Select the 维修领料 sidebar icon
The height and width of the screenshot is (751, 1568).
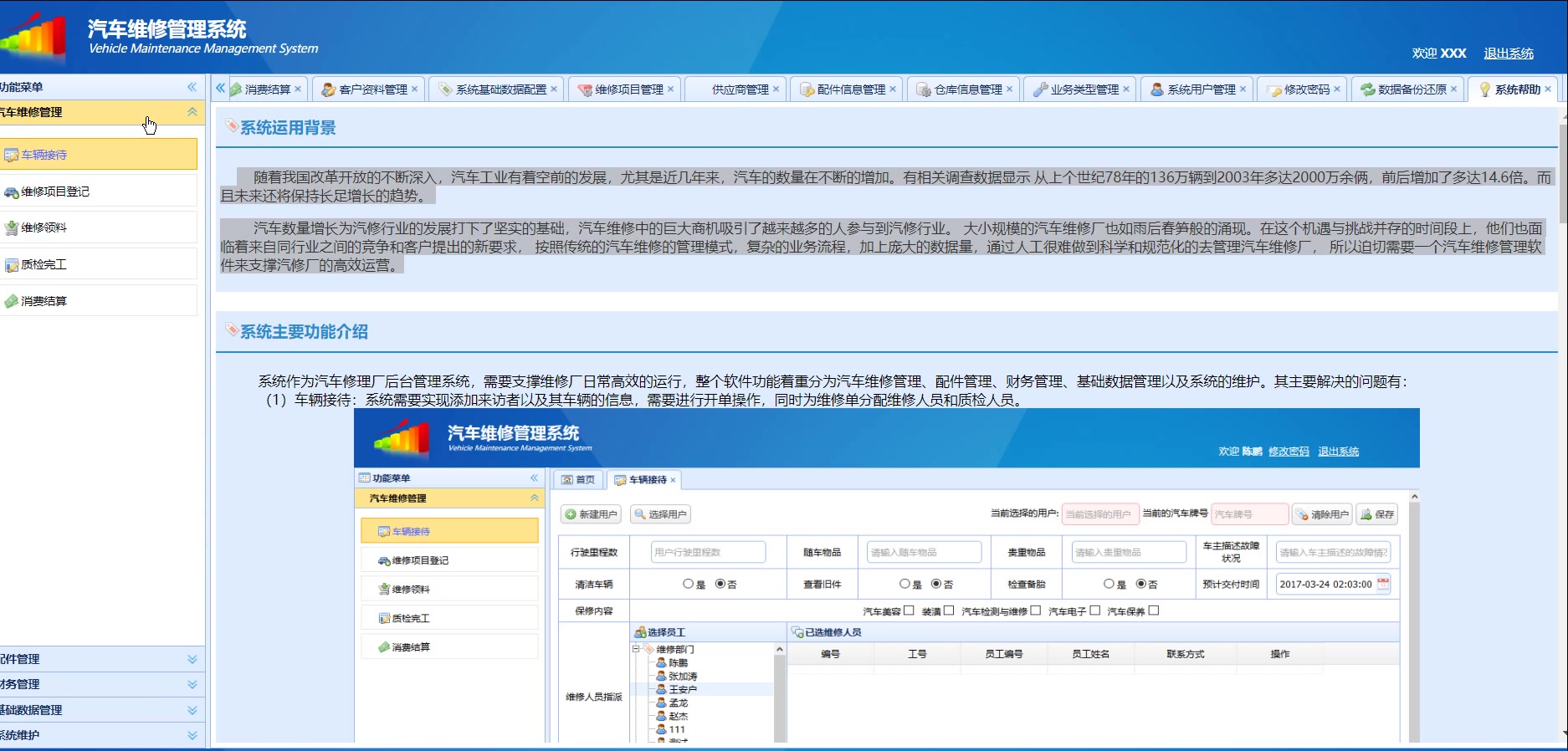point(11,227)
